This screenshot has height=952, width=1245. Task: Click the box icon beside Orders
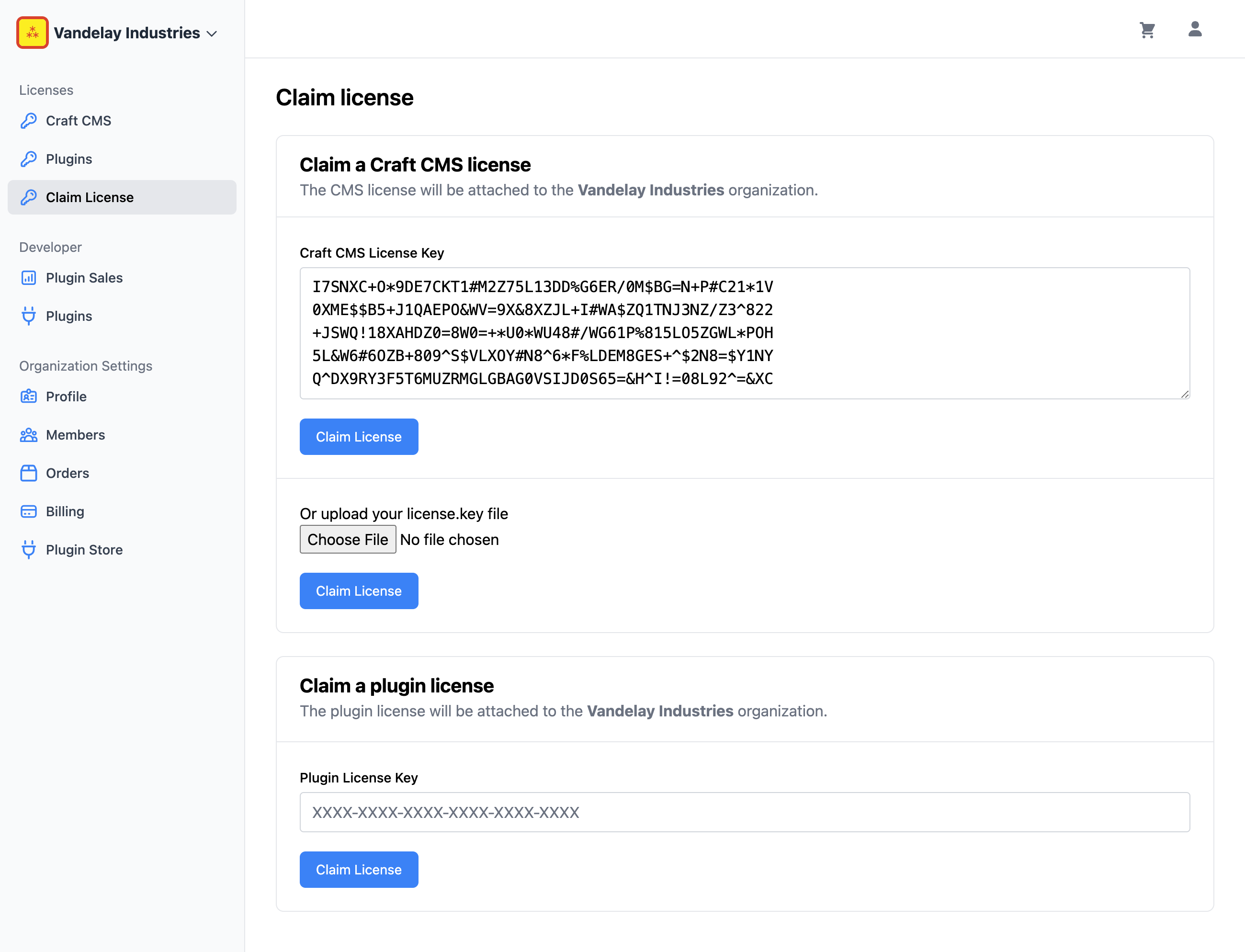tap(28, 473)
